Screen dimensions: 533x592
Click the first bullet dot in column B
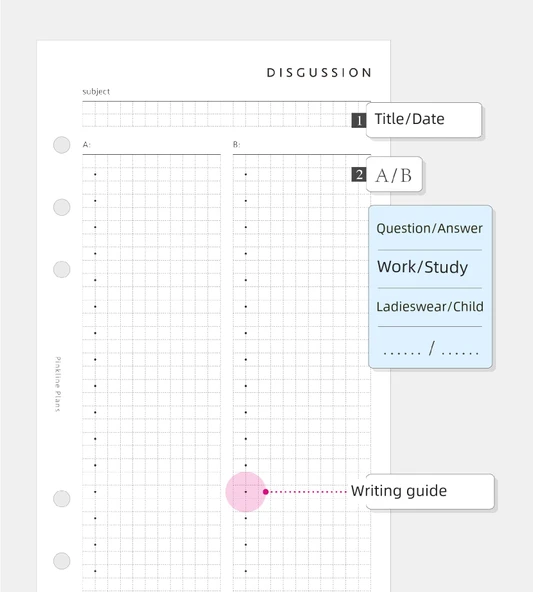(x=246, y=174)
